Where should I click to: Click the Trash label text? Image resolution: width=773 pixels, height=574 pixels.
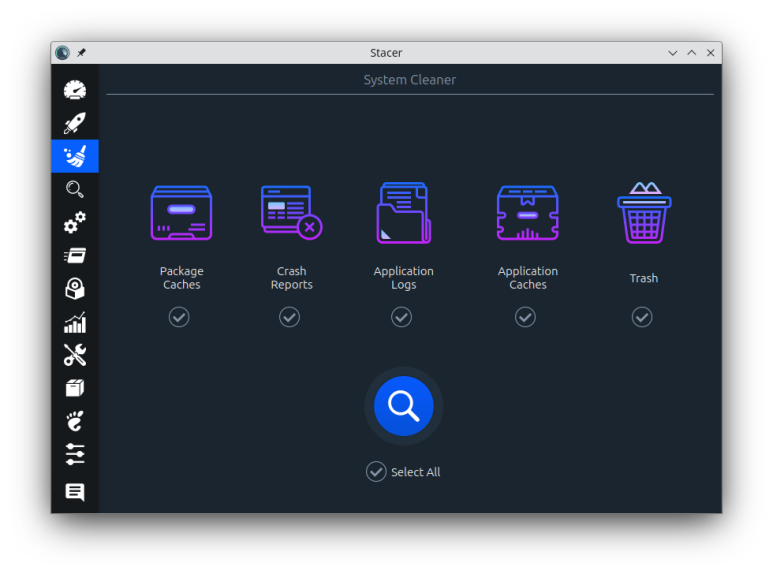644,278
